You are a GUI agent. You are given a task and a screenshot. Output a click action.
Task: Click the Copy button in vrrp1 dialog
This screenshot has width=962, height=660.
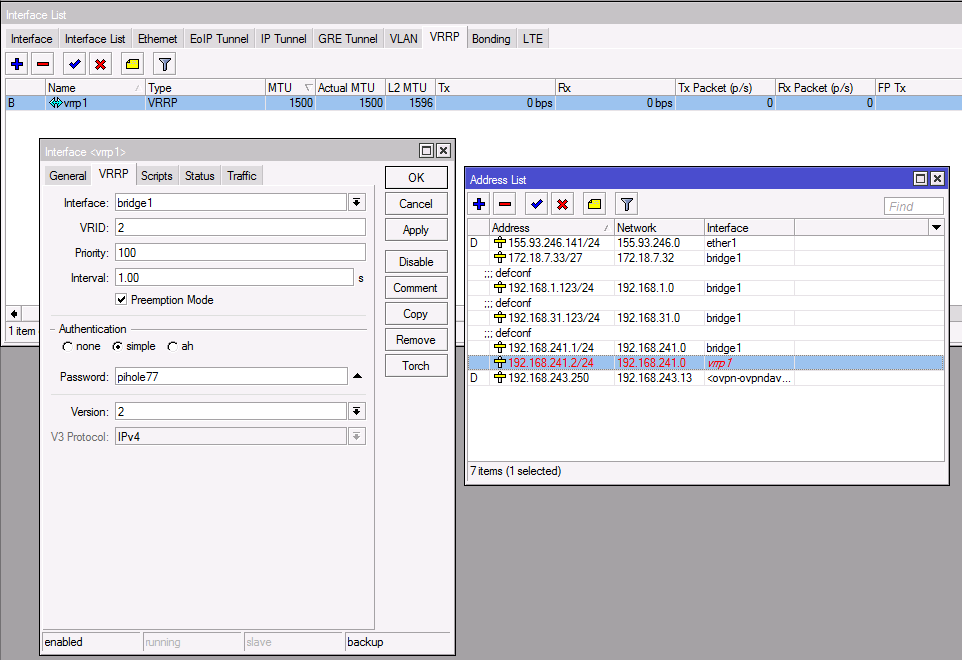tap(416, 313)
